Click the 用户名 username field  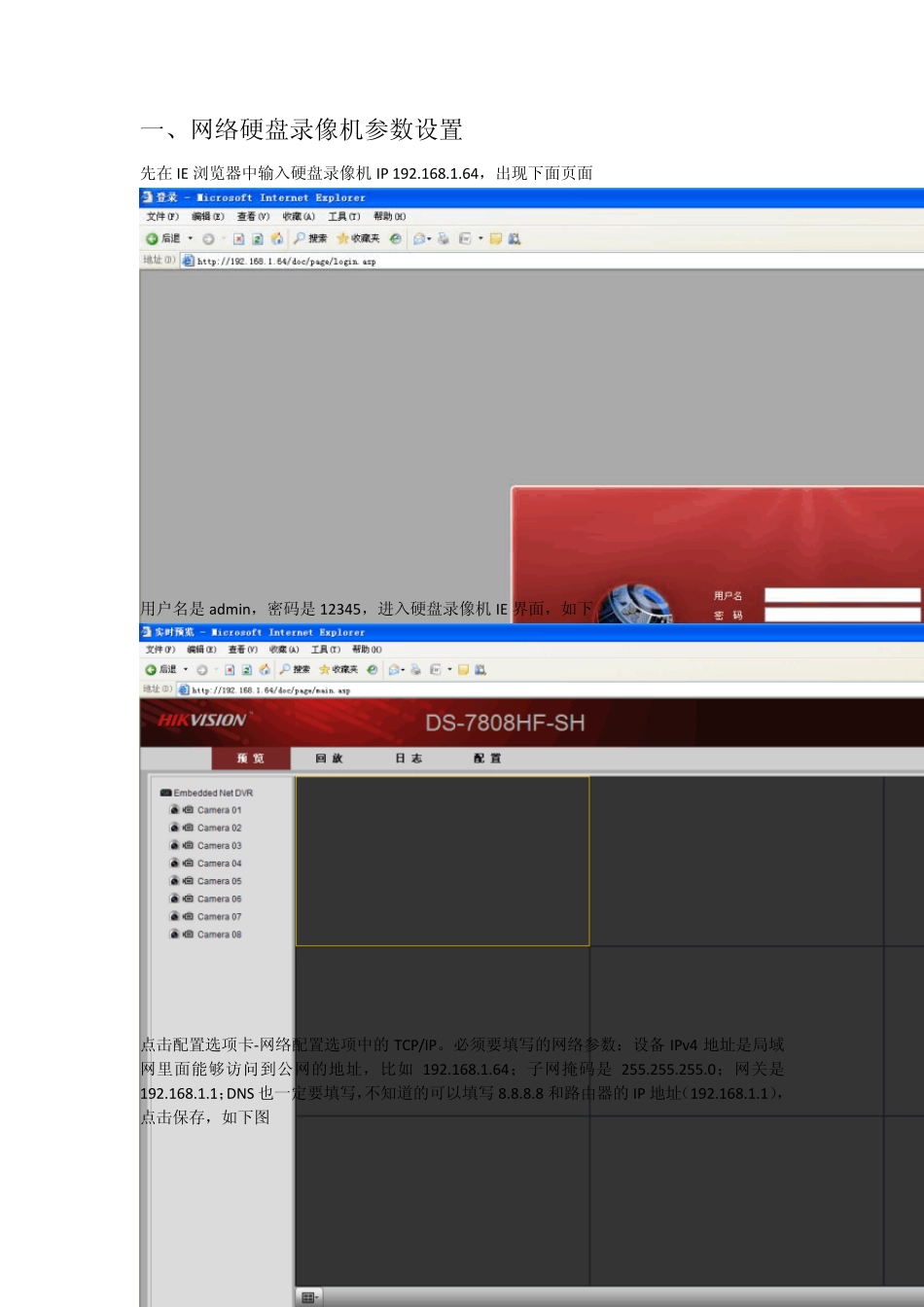(842, 595)
